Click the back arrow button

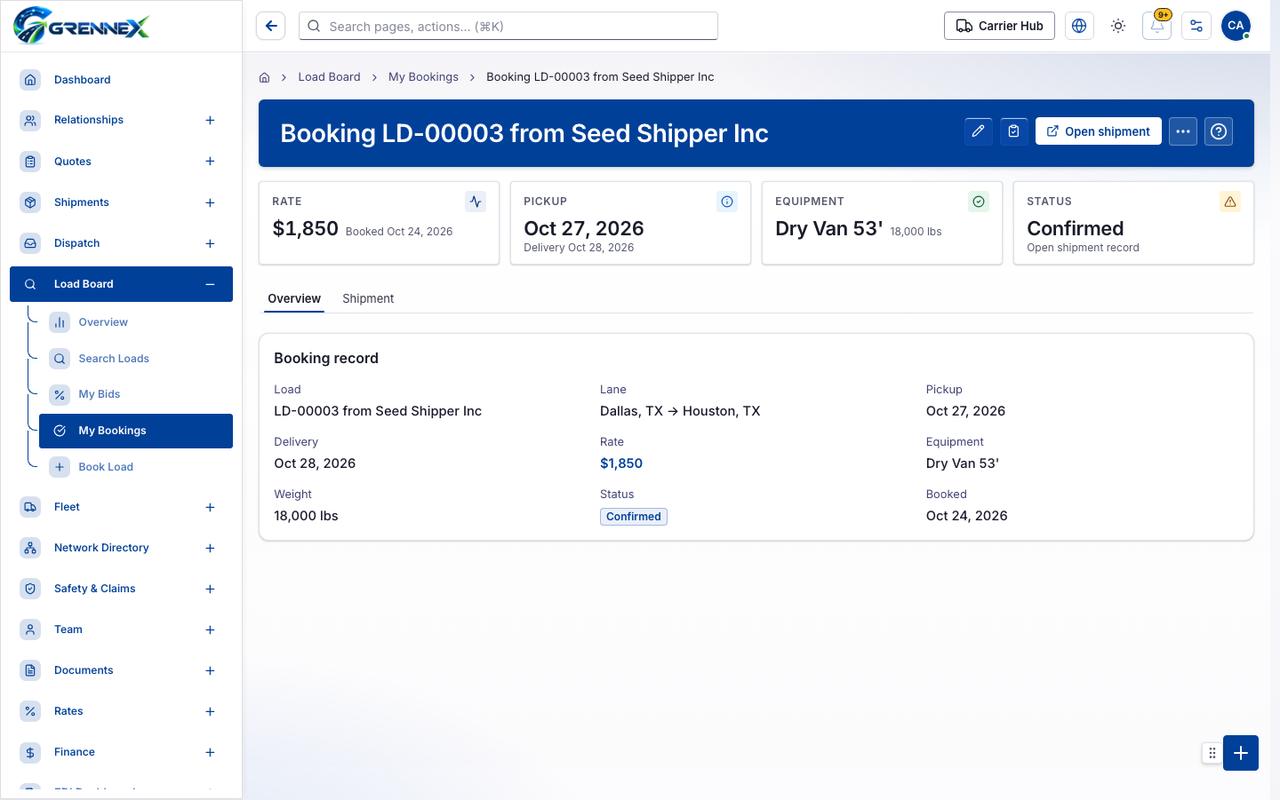coord(271,26)
